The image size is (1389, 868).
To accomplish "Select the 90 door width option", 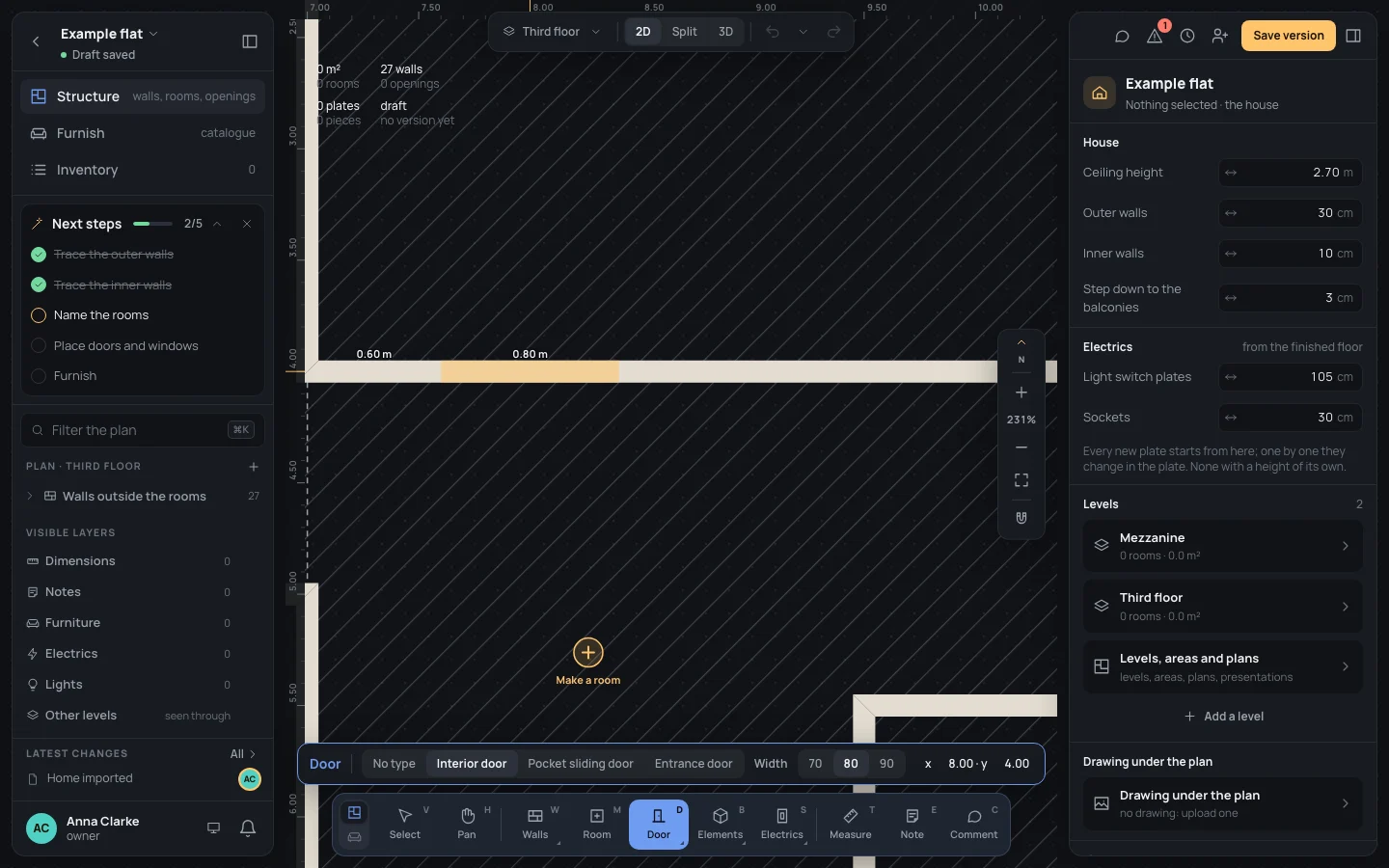I will click(x=886, y=764).
